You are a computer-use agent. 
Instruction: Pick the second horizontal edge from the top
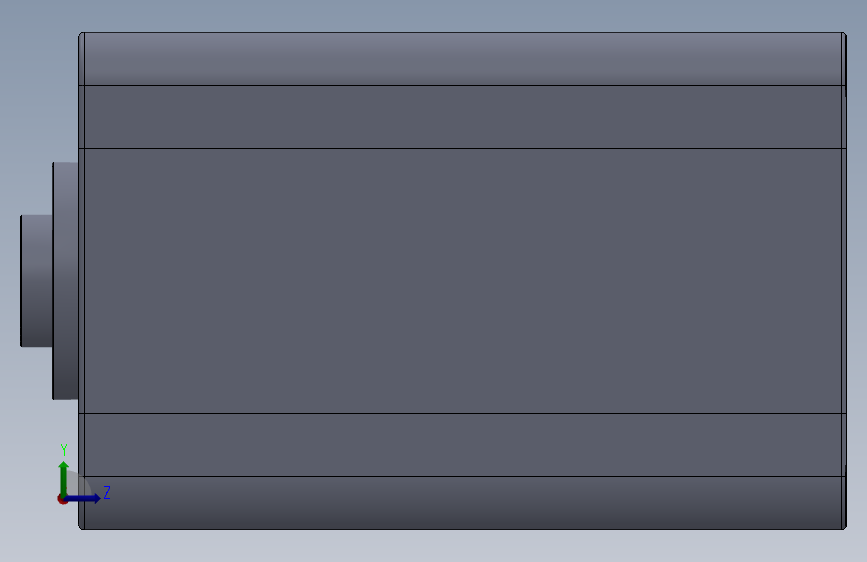click(462, 85)
